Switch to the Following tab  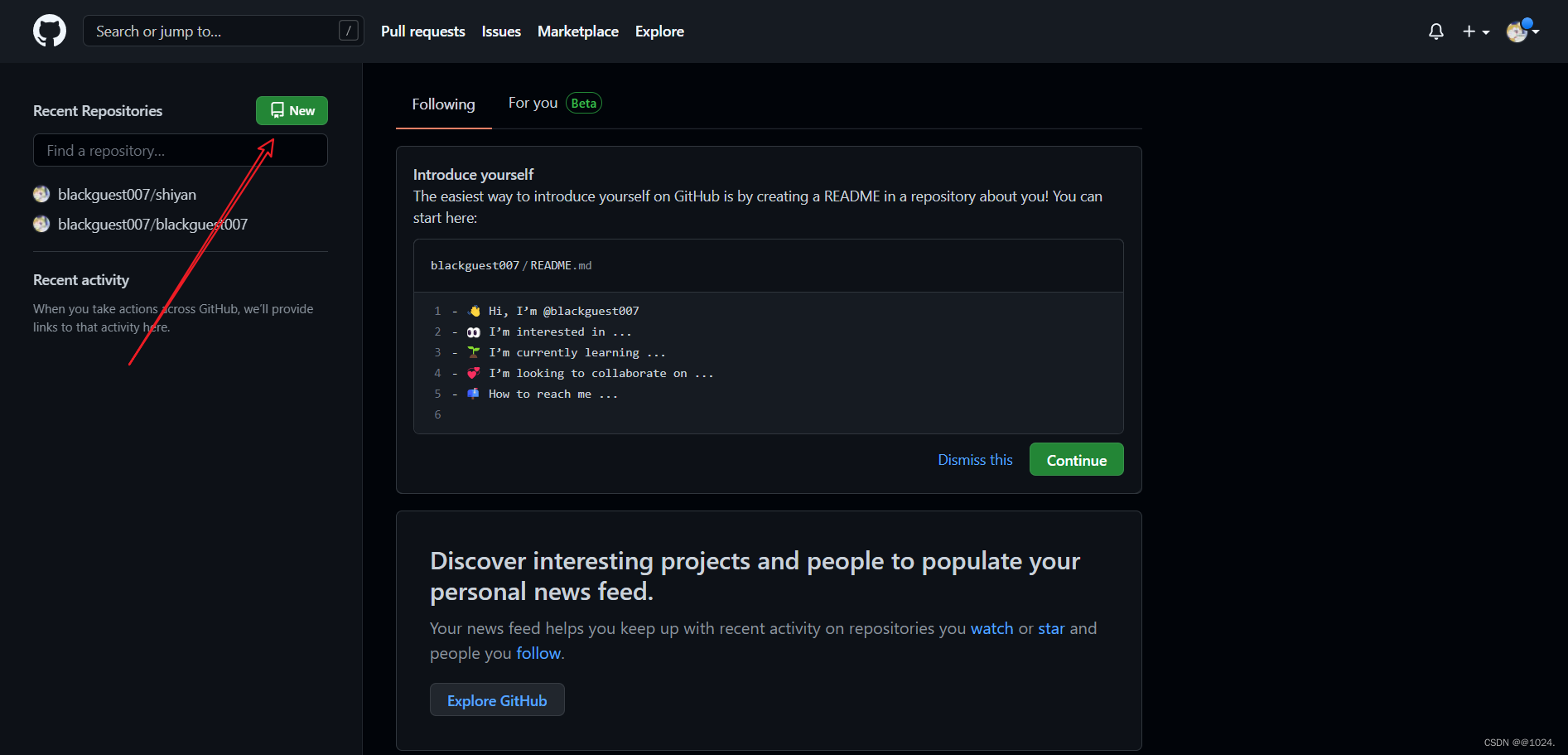(444, 104)
